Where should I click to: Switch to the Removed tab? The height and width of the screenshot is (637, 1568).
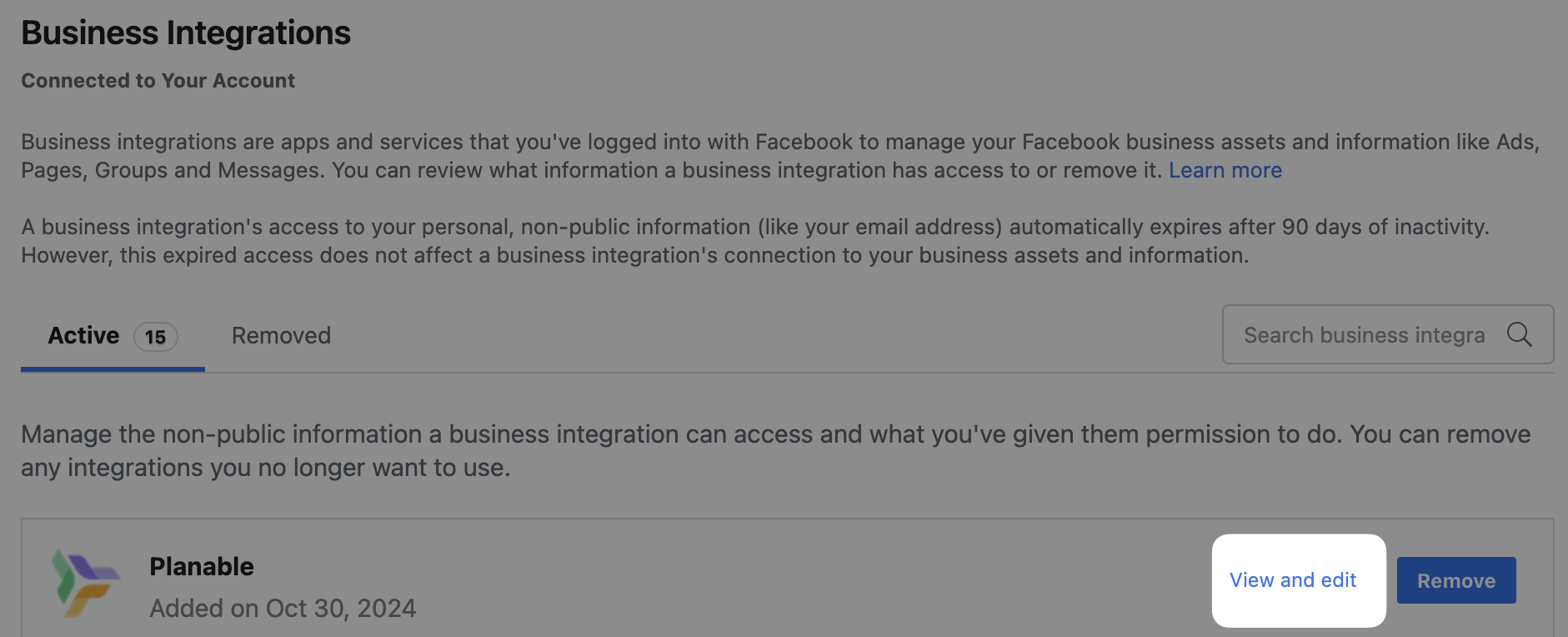[x=281, y=335]
